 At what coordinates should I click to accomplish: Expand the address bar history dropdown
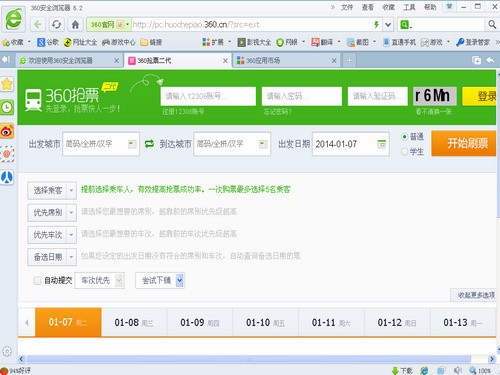pos(388,25)
